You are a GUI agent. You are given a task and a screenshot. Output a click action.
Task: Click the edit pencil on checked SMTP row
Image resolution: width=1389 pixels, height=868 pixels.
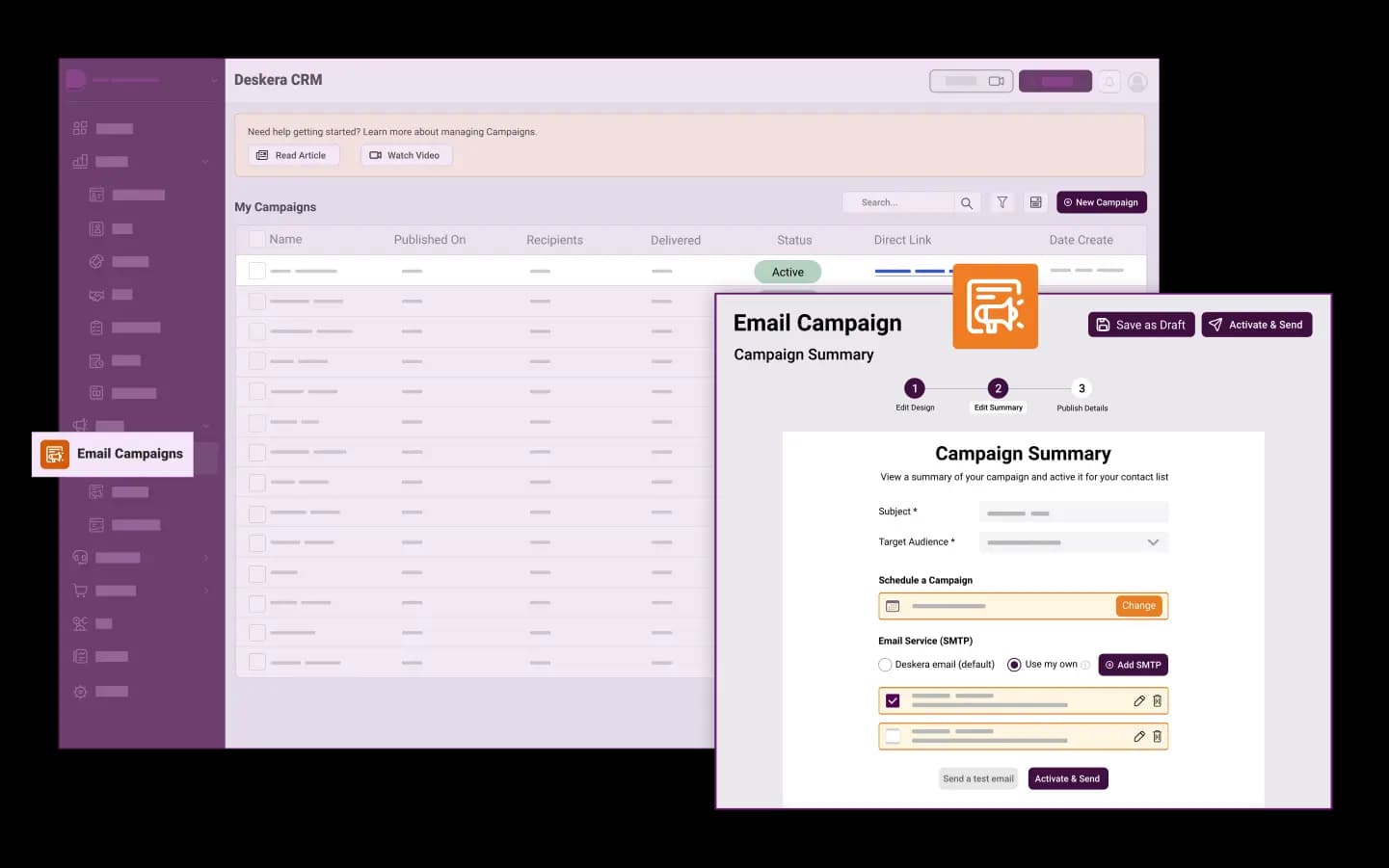click(1138, 701)
